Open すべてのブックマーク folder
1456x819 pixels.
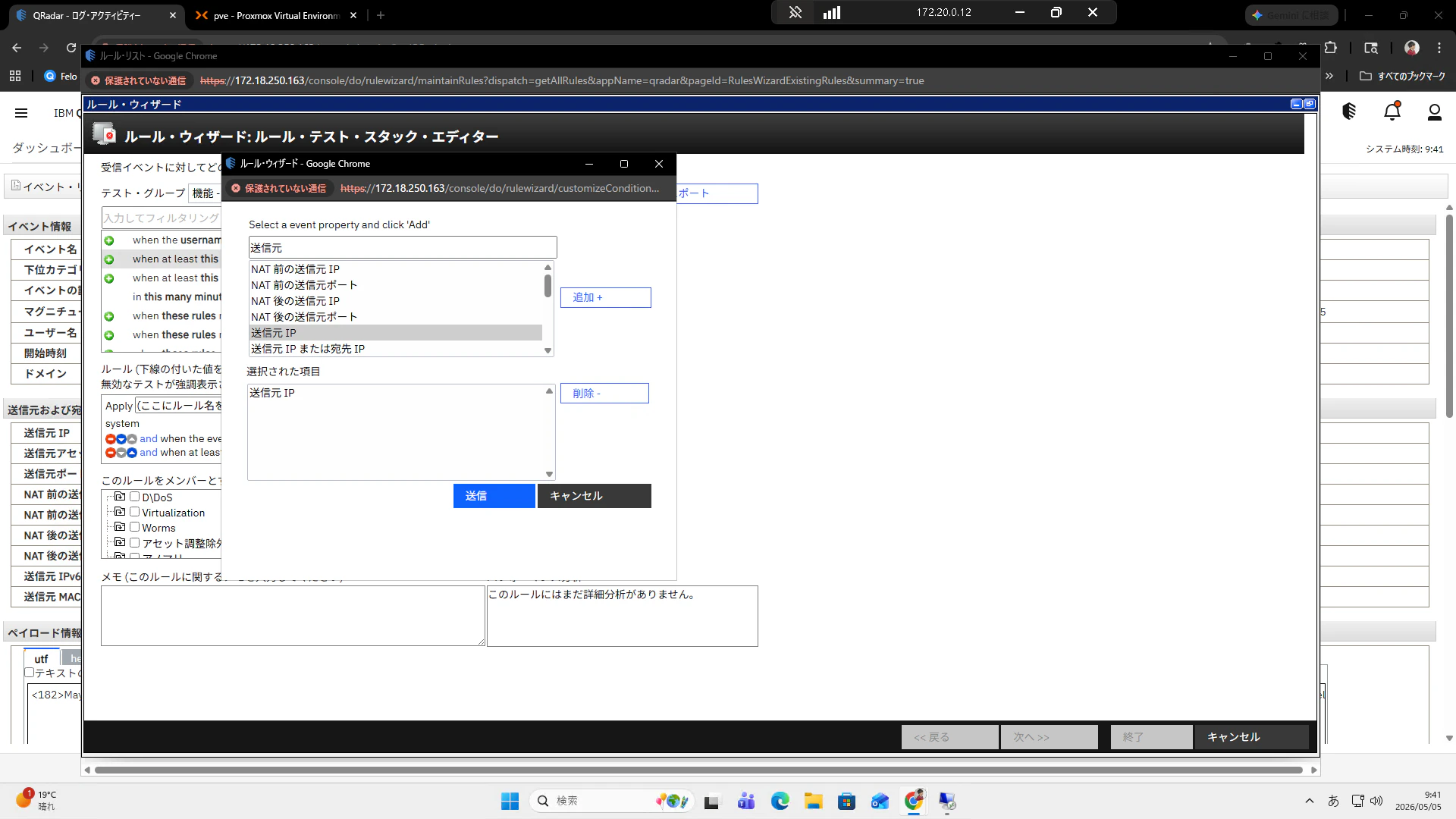[x=1403, y=76]
